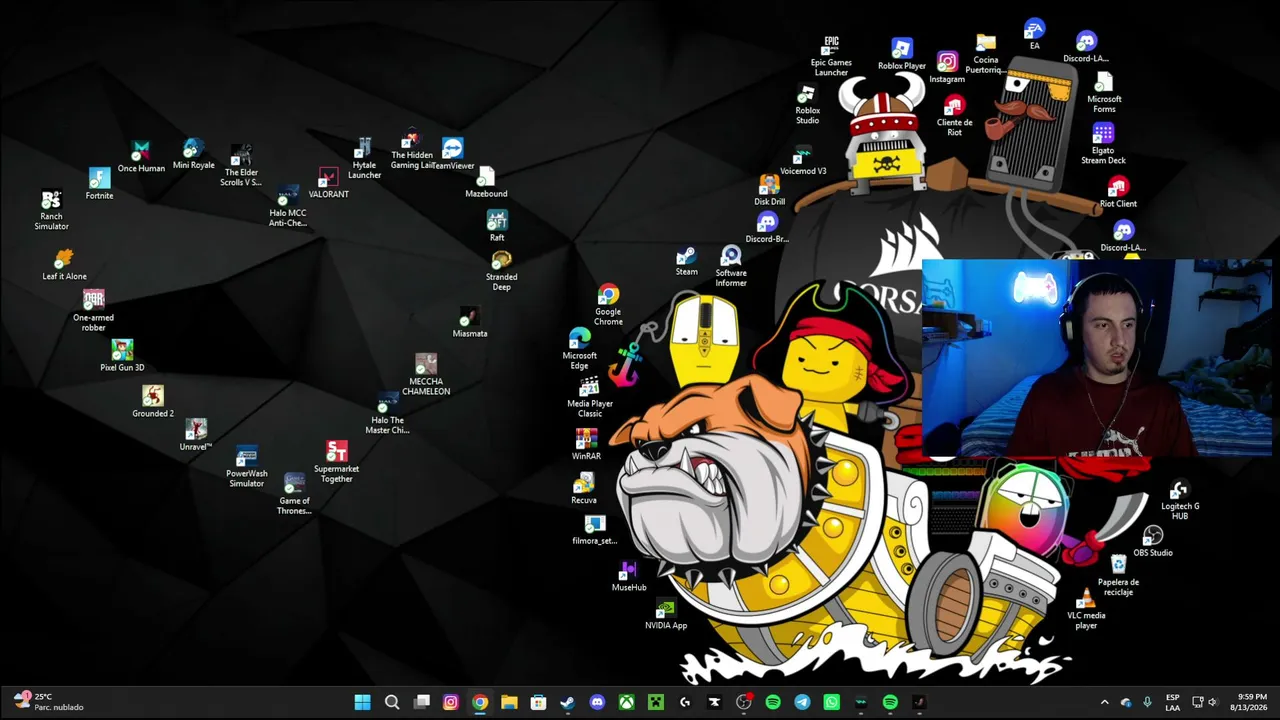Select the Voicemod V3 desktop icon
1280x720 pixels.
[x=802, y=160]
